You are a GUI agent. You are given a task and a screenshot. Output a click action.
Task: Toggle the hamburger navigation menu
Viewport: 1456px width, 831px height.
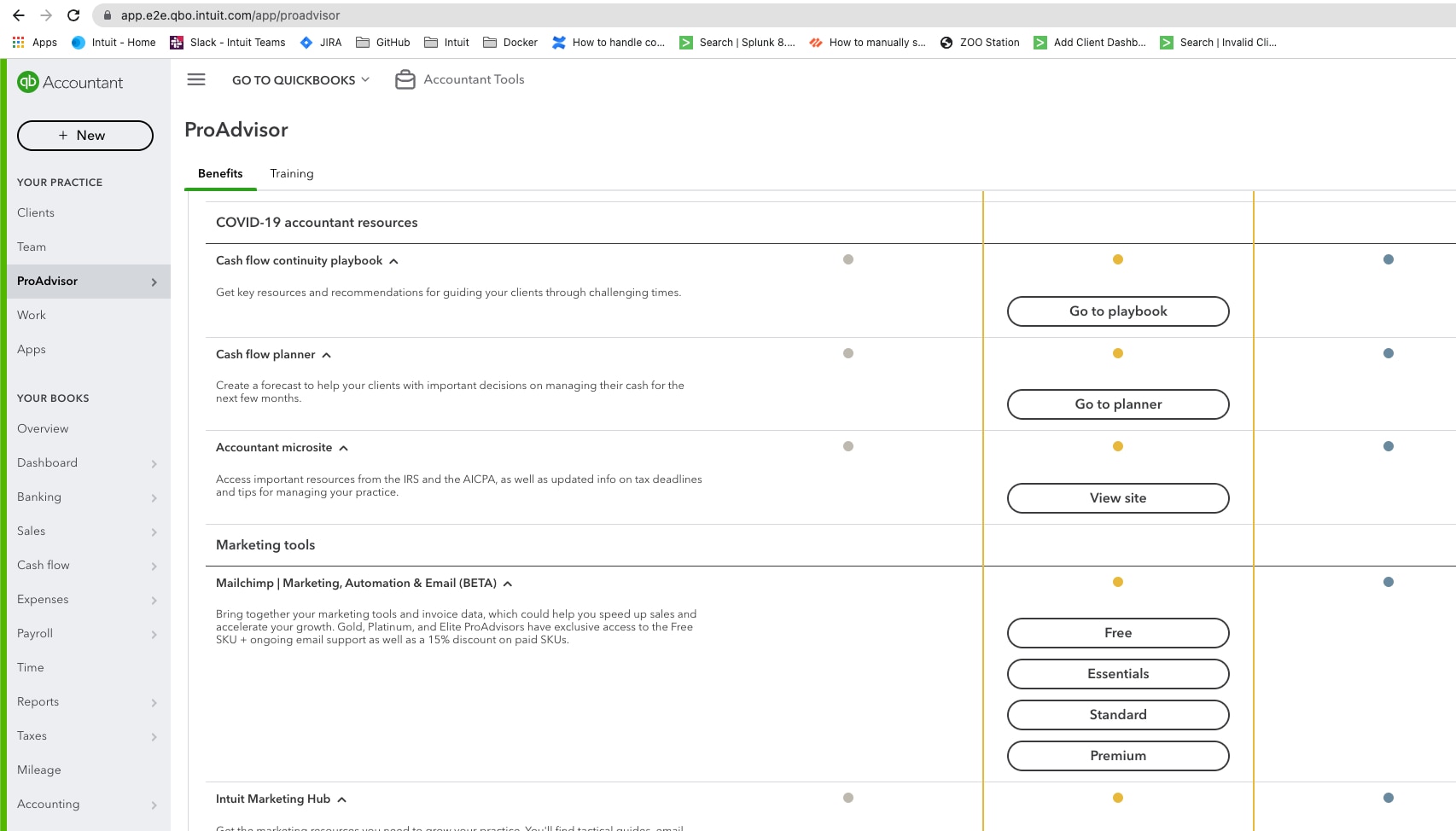click(196, 79)
